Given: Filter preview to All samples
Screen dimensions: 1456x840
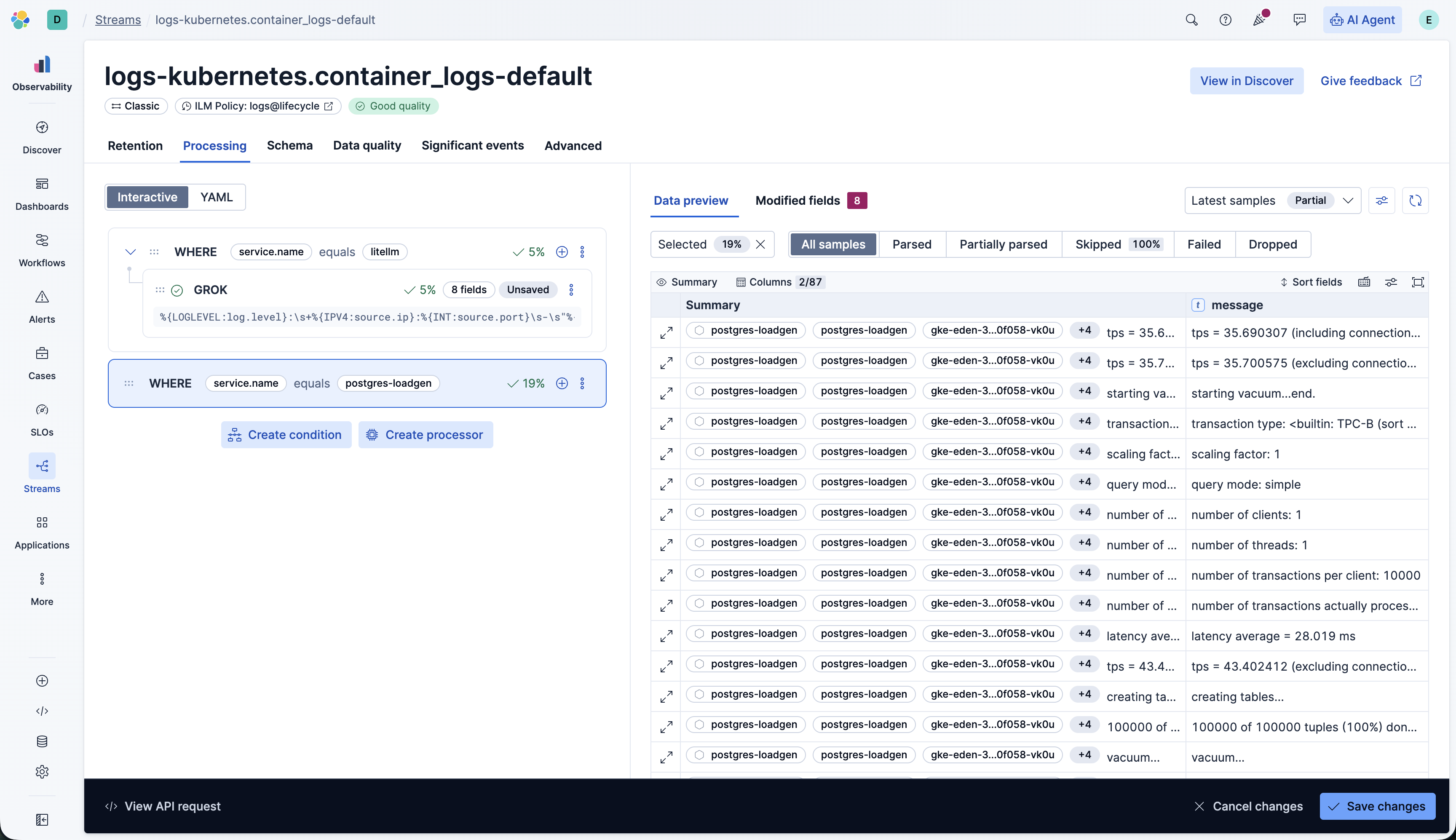Looking at the screenshot, I should pyautogui.click(x=833, y=245).
